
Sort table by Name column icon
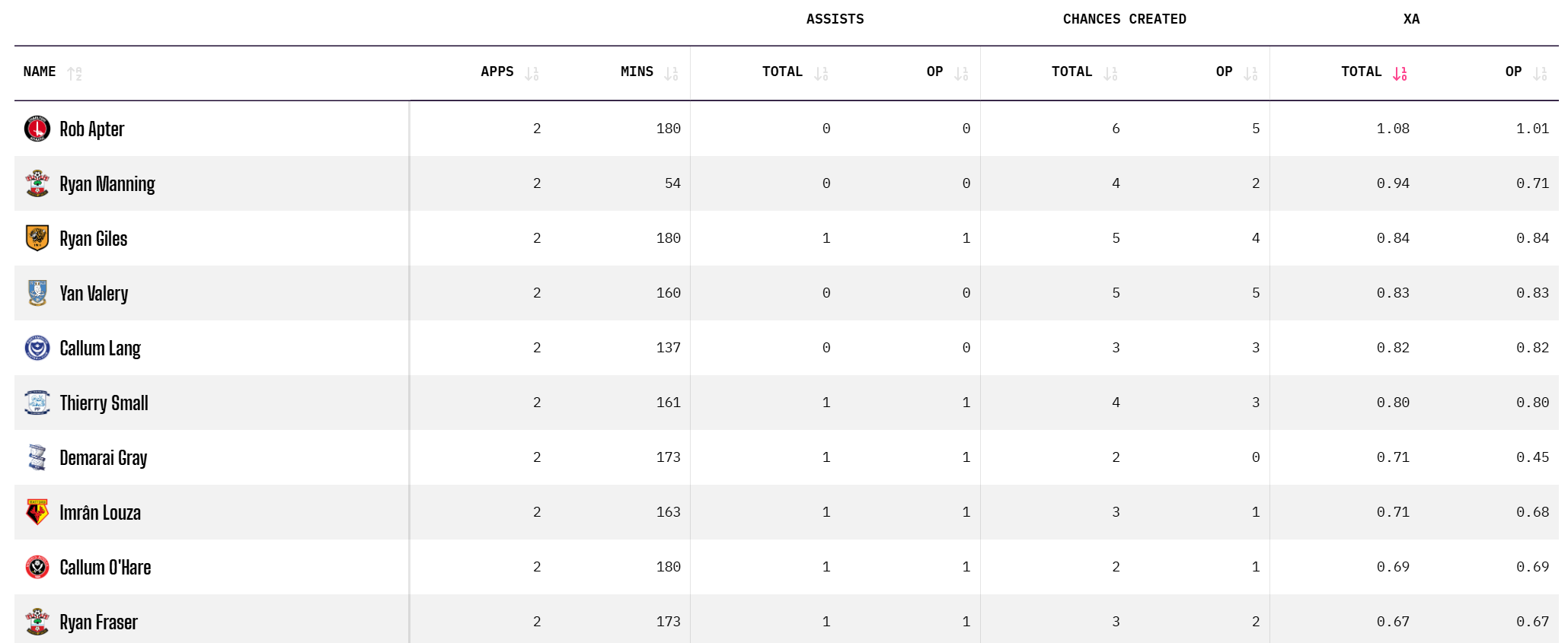pos(74,74)
